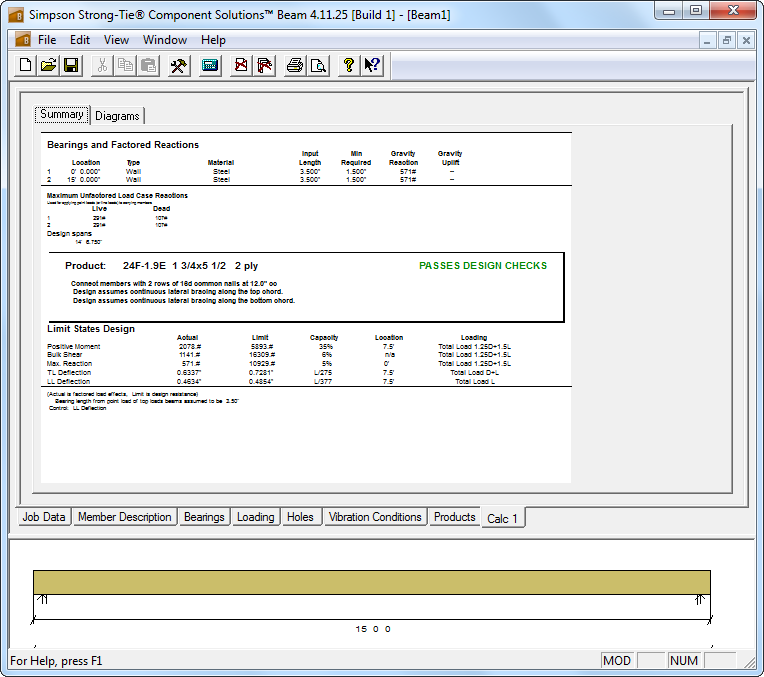Open the Help menu
Screen dimensions: 764x677
pos(213,40)
